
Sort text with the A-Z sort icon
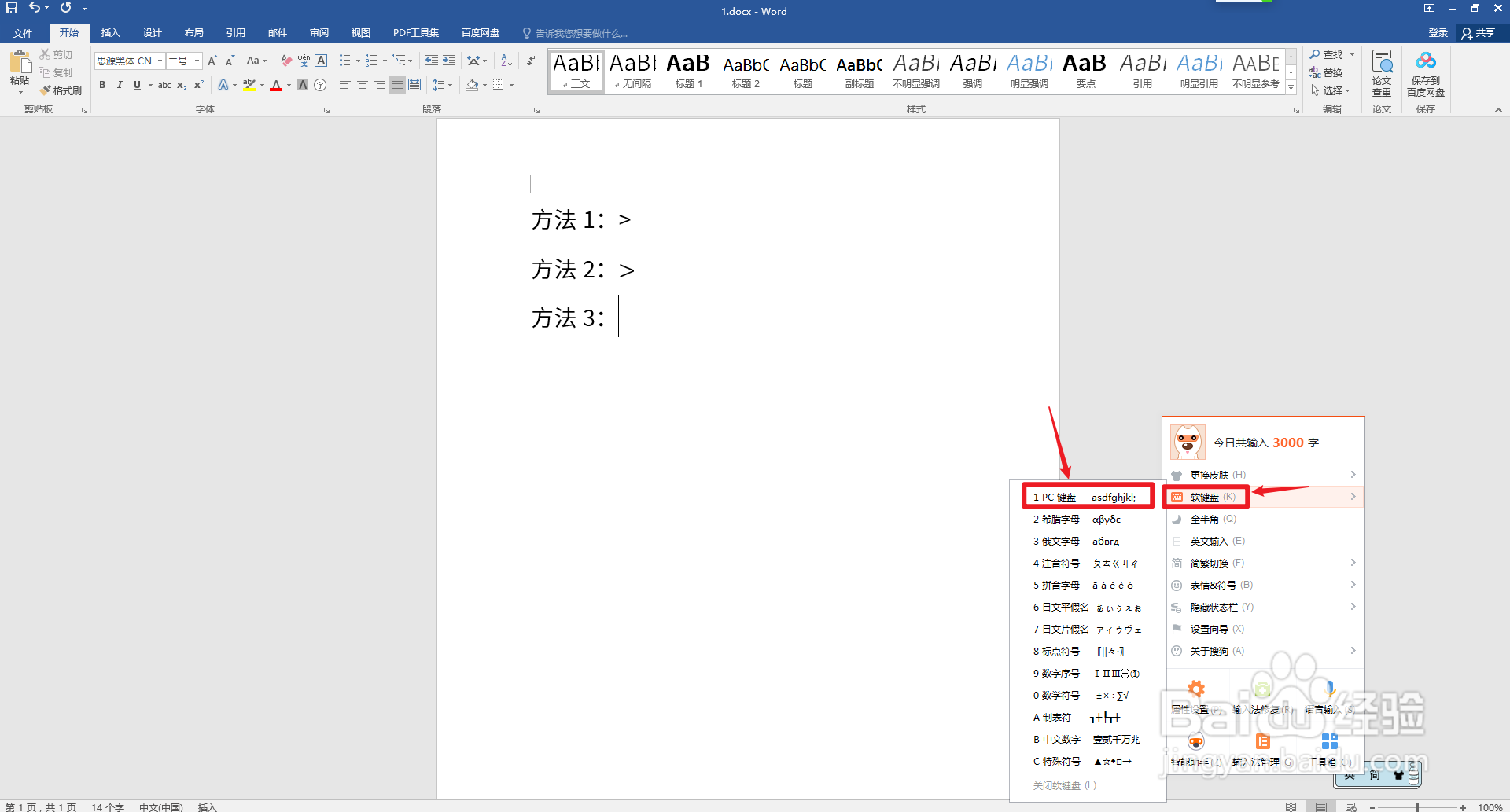pyautogui.click(x=506, y=61)
